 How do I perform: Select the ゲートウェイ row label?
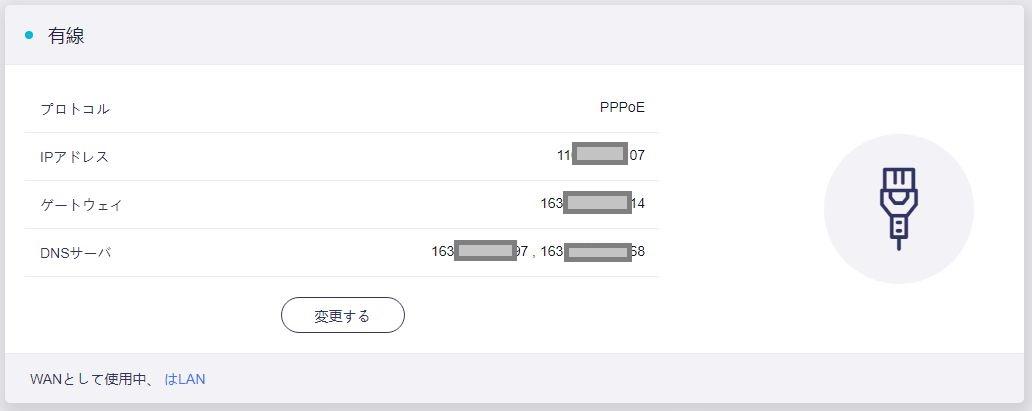tap(81, 204)
